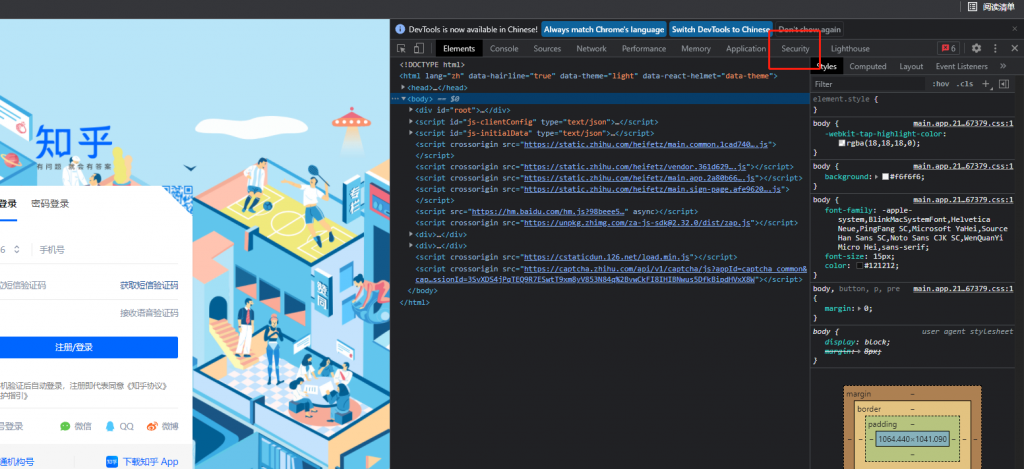
Task: Open the 下载知乎 App link
Action: (151, 462)
